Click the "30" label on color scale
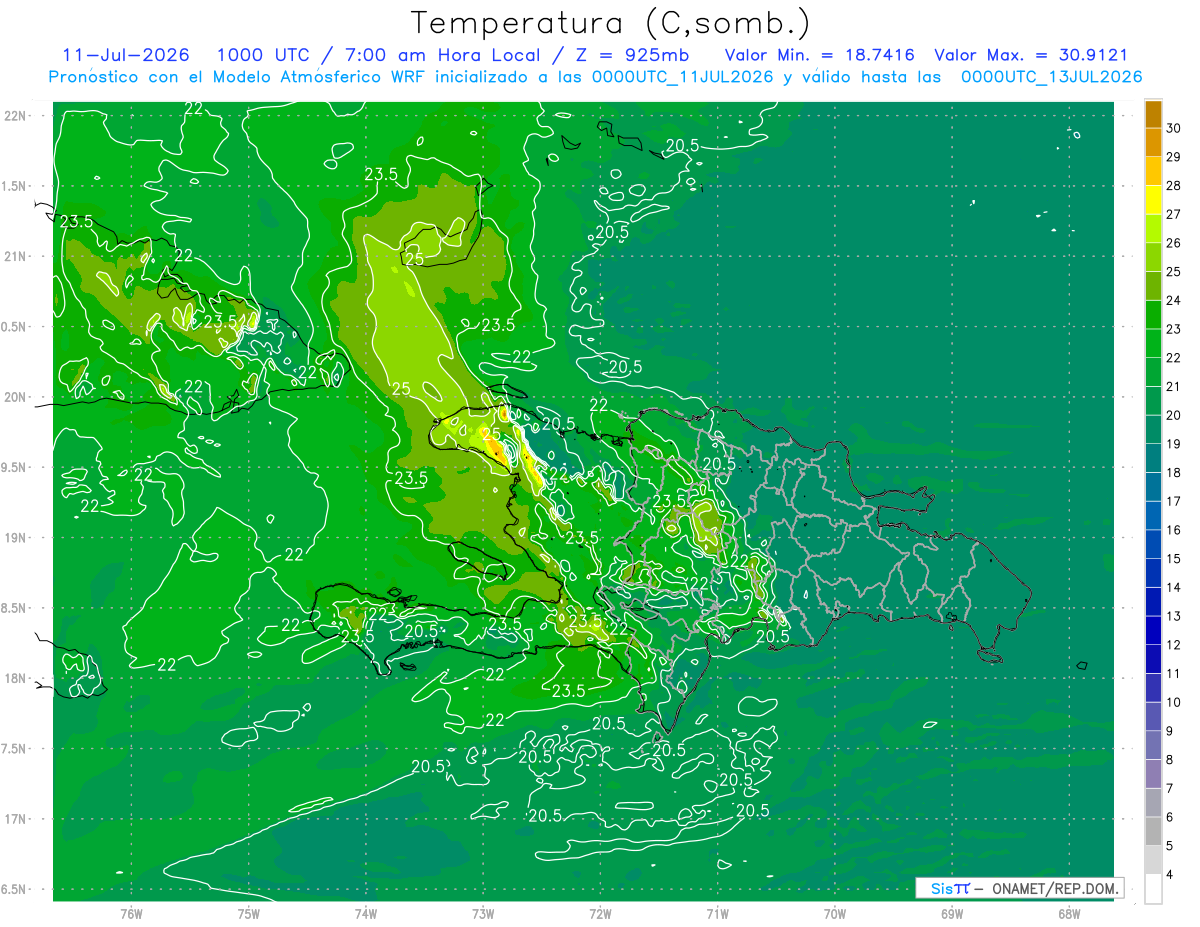 click(1174, 128)
